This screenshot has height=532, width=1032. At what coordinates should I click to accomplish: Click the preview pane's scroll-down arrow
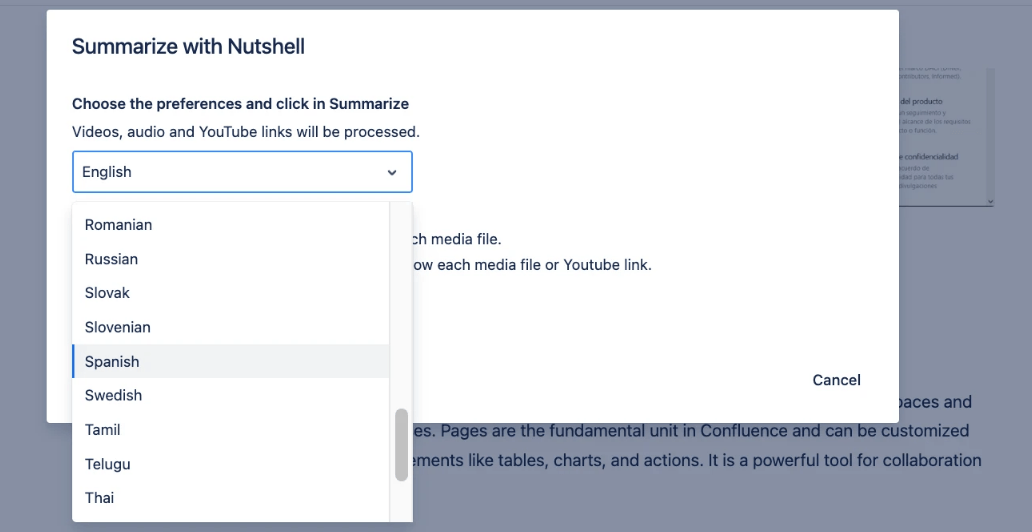[990, 201]
